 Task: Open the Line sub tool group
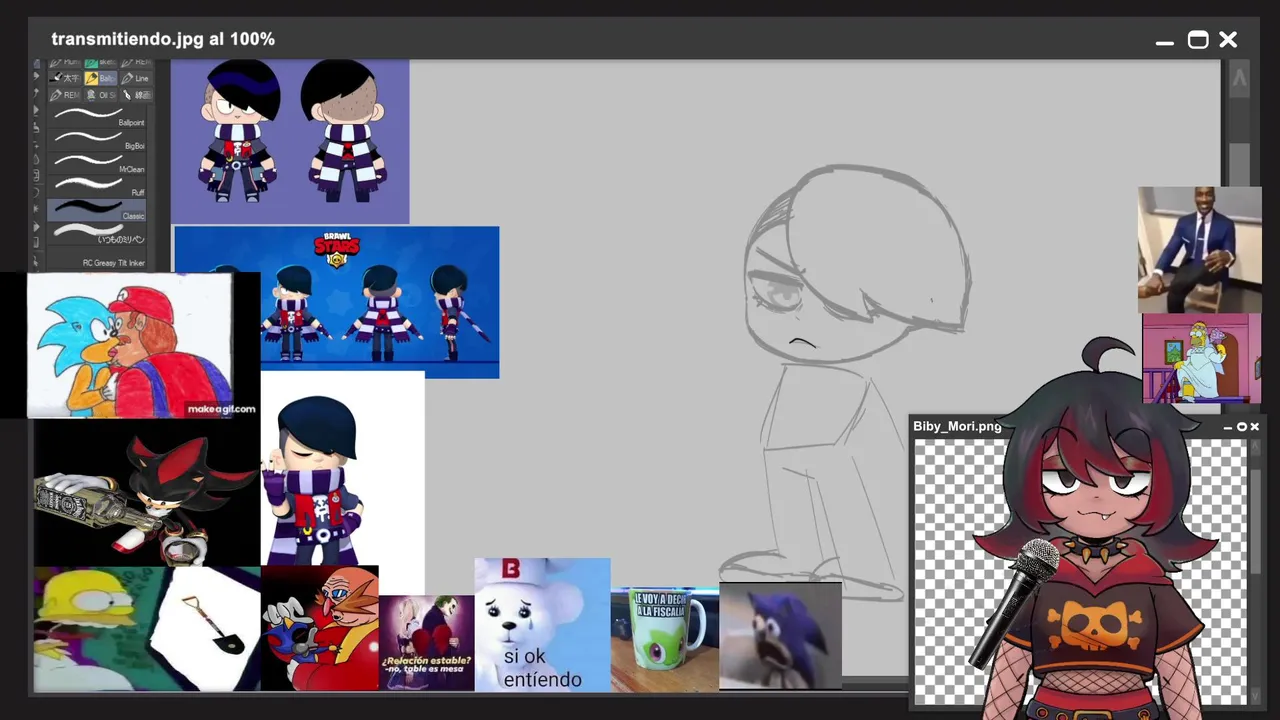tap(135, 78)
